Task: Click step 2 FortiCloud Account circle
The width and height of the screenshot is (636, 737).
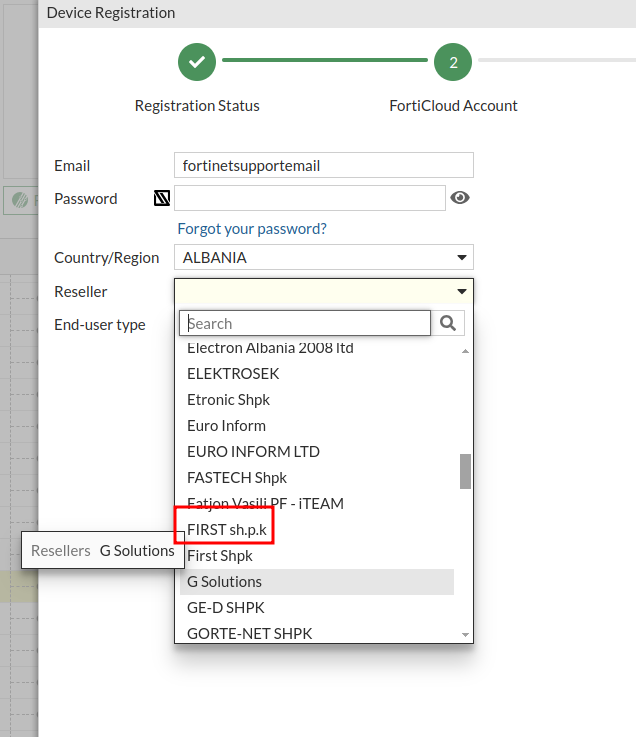Action: (453, 62)
